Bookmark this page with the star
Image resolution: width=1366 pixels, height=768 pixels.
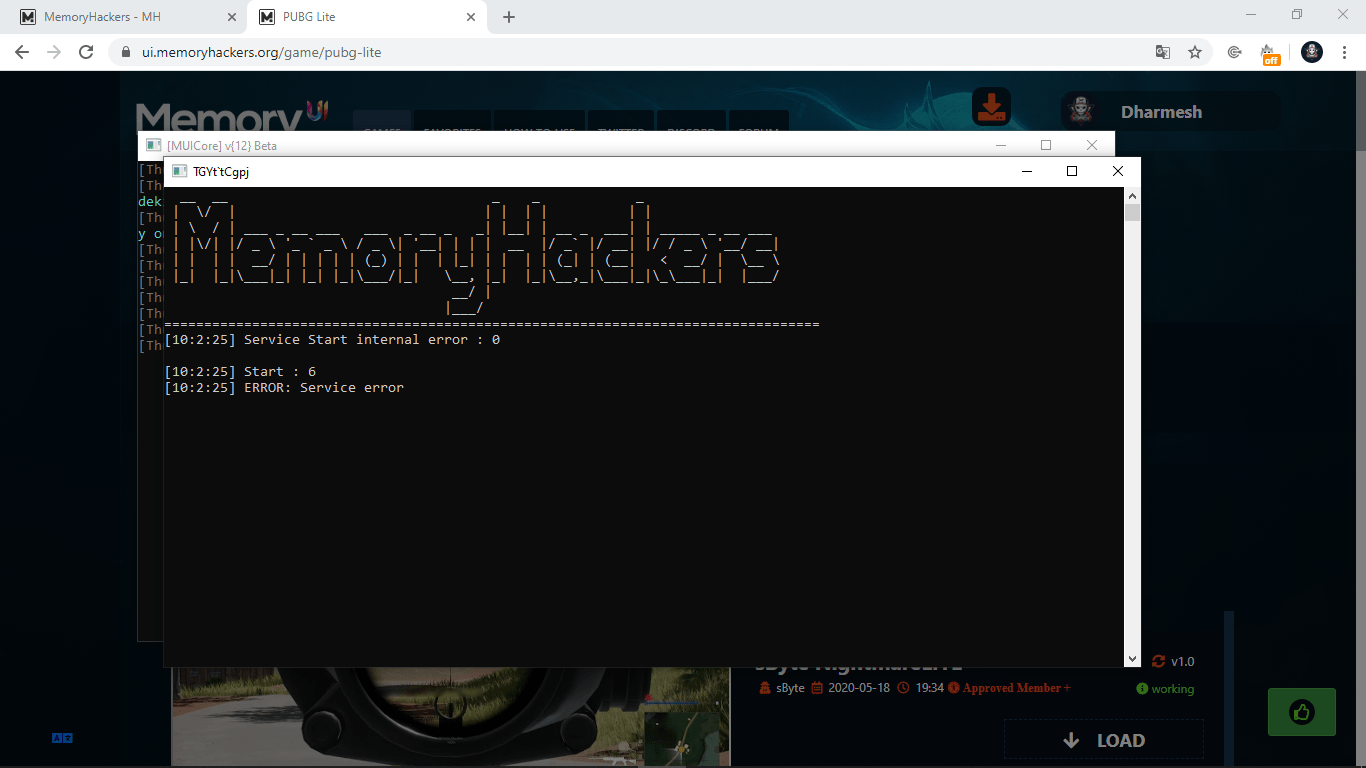point(1194,52)
